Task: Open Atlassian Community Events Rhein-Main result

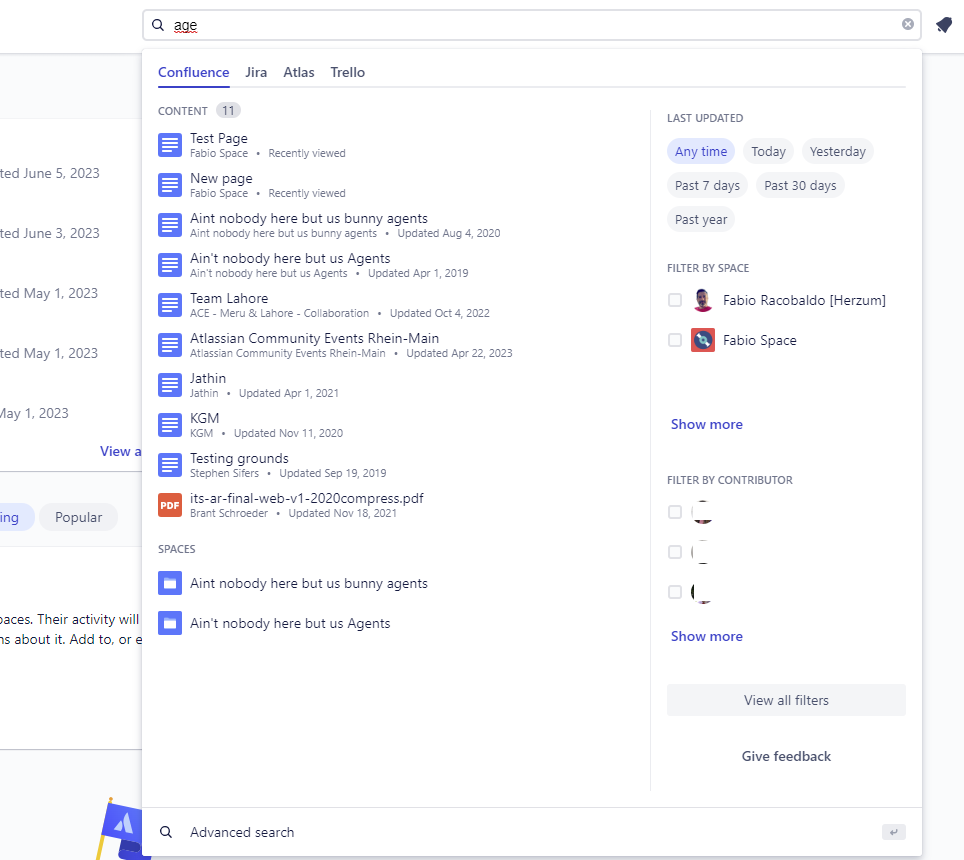Action: (x=397, y=345)
